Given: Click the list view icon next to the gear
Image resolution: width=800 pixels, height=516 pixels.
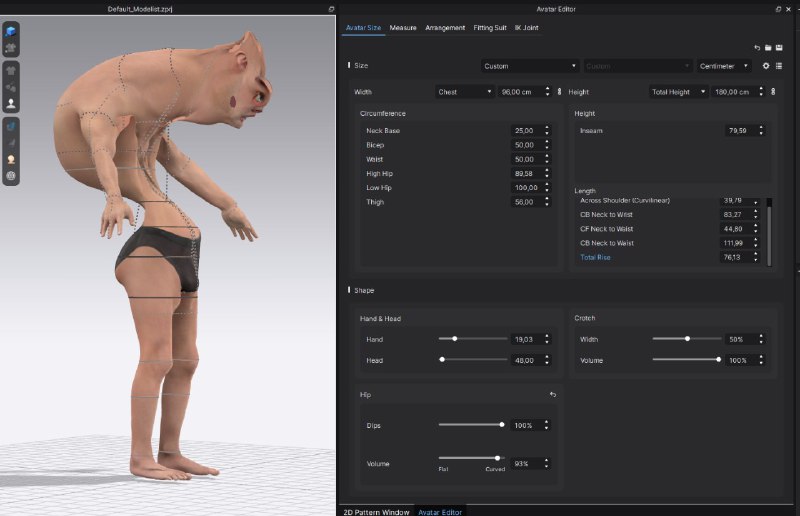Looking at the screenshot, I should click(779, 66).
